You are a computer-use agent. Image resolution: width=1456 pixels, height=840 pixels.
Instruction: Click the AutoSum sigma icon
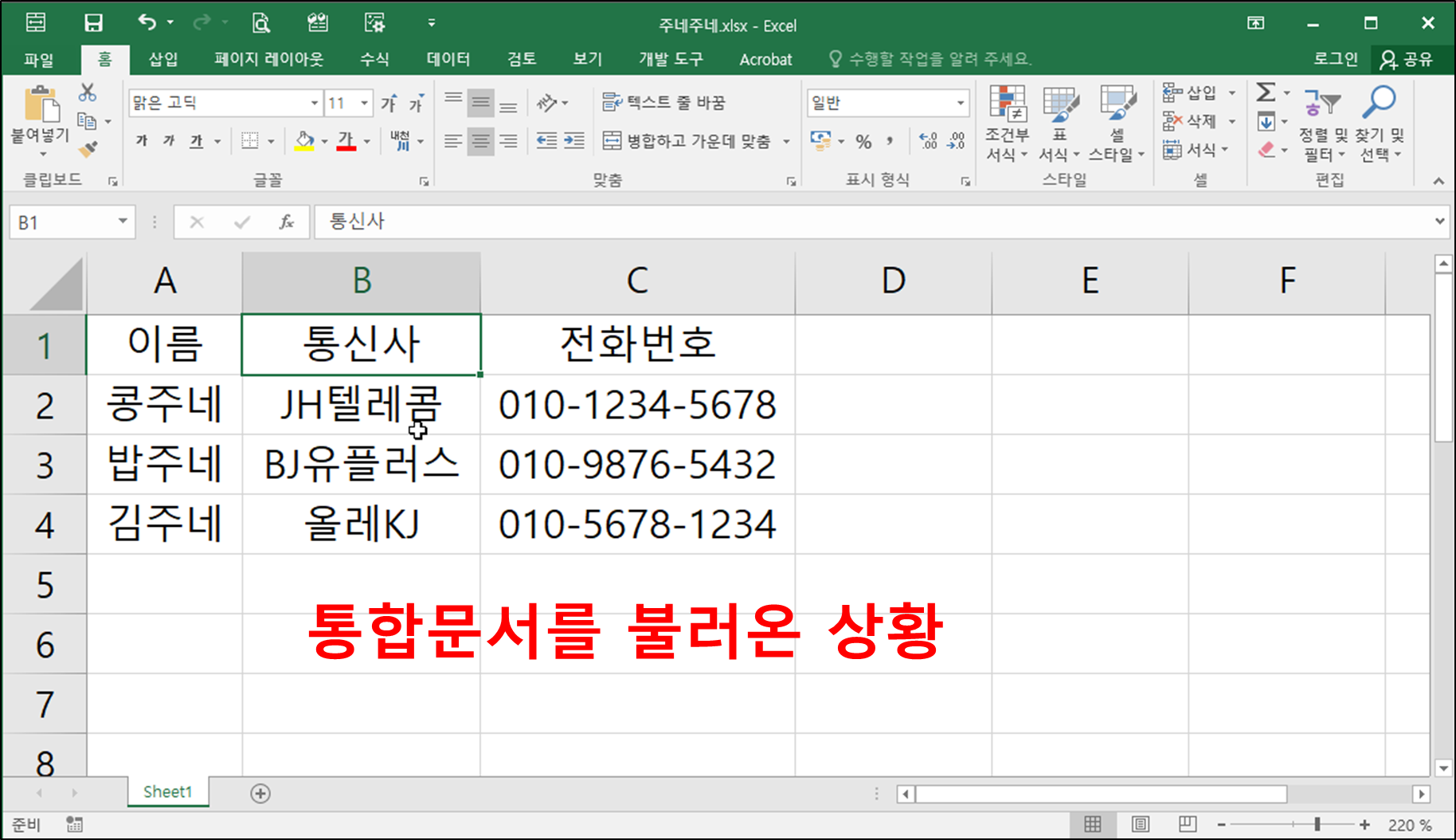[x=1264, y=93]
